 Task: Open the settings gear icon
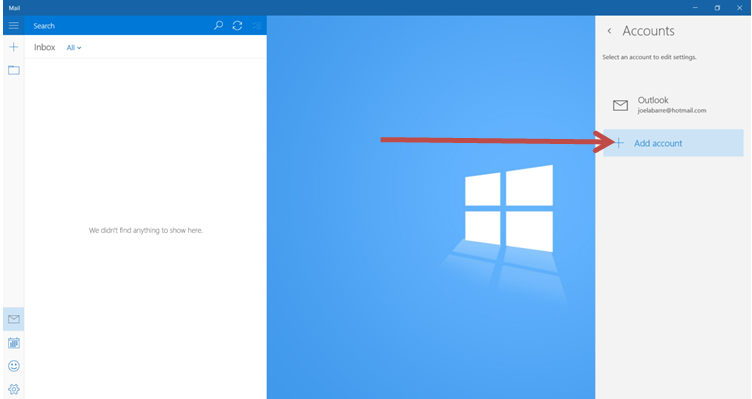pyautogui.click(x=13, y=389)
